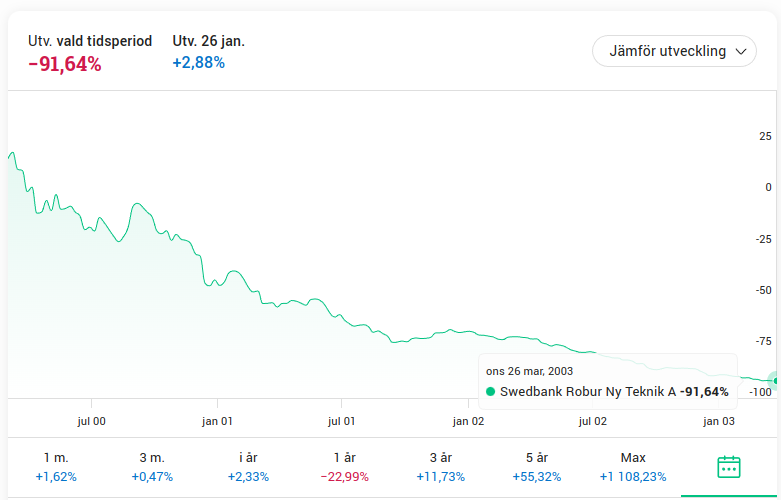Expand the Jämför utveckling dropdown
781x500 pixels.
tap(674, 51)
